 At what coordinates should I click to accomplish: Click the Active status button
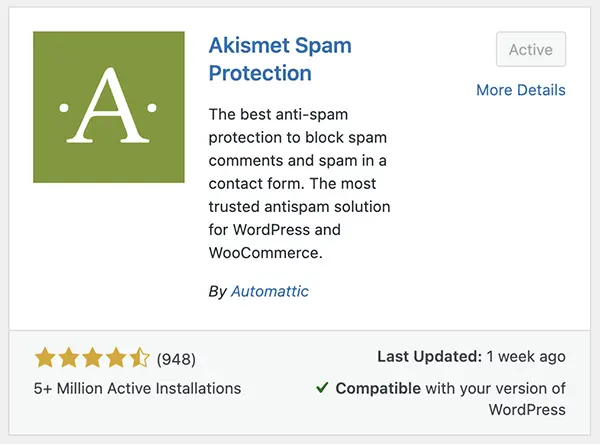(531, 49)
